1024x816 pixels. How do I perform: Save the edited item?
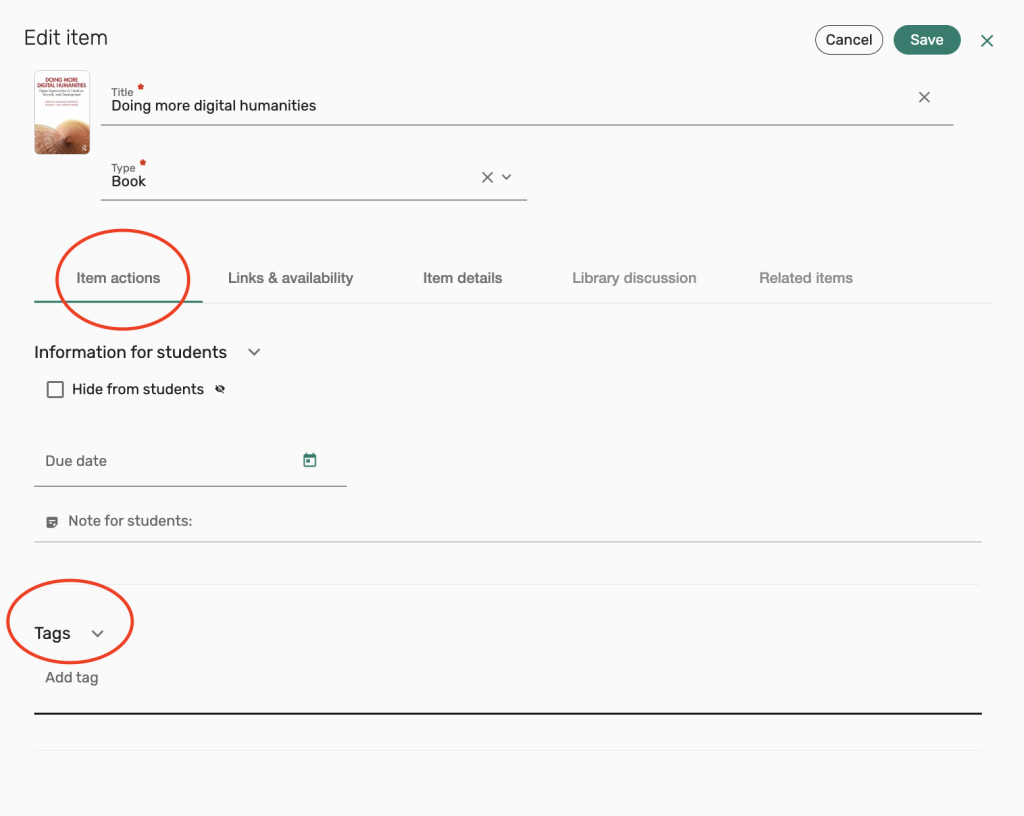point(926,40)
